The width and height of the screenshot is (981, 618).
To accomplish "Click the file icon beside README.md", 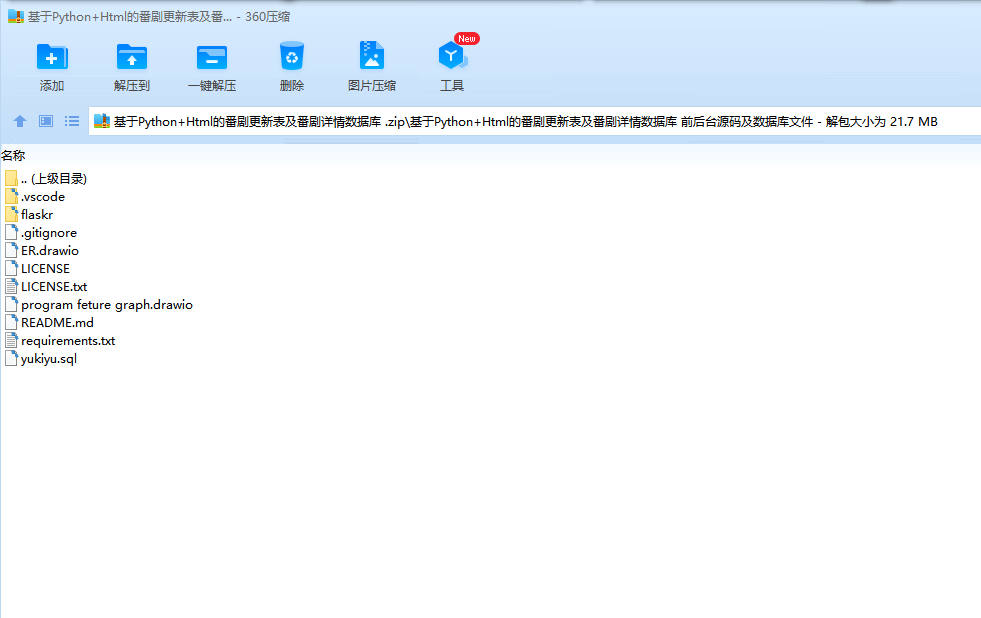I will click(11, 322).
